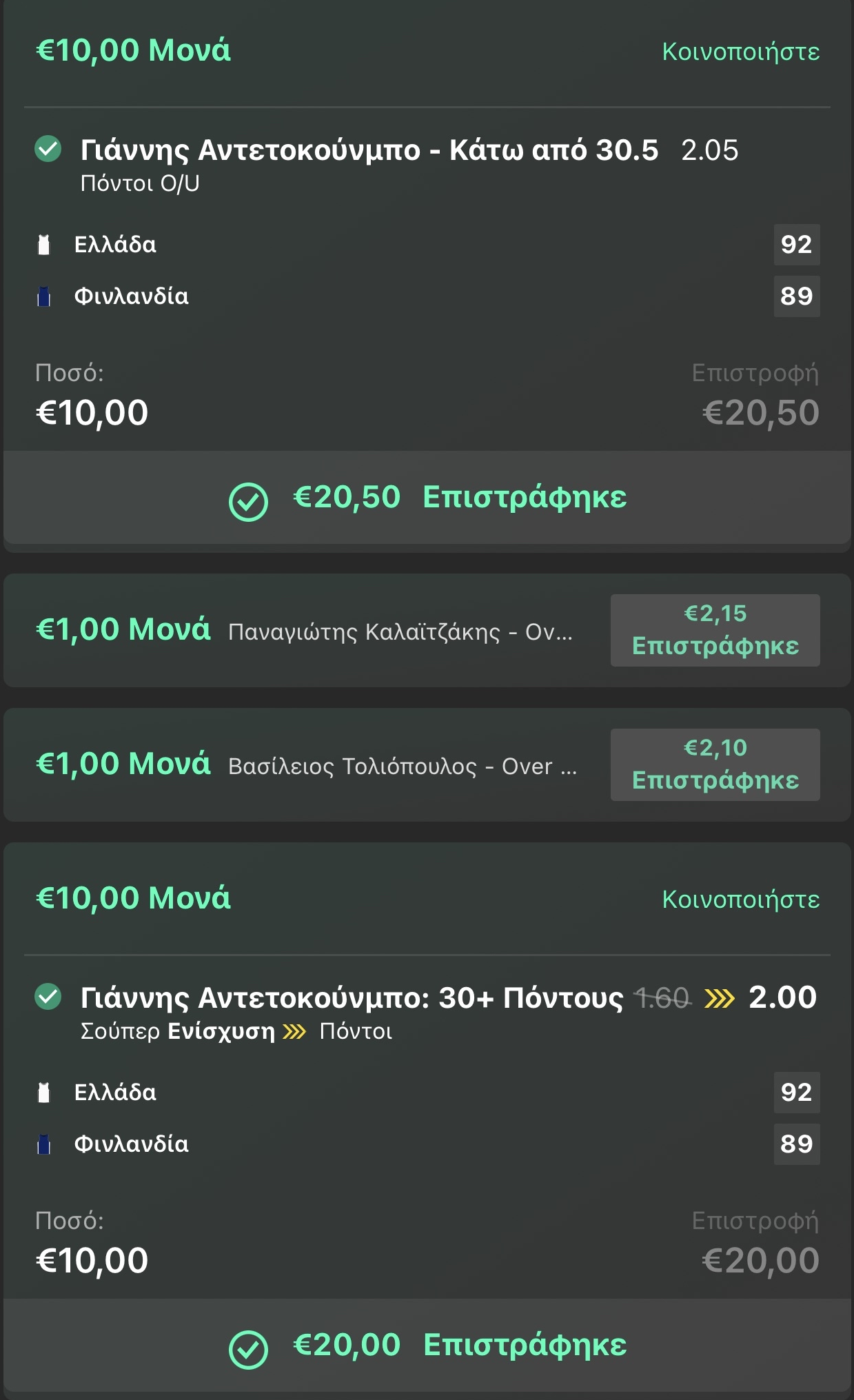This screenshot has height=1400, width=854.
Task: Click the €2,15 Επιστράφηκε button
Action: coord(715,630)
